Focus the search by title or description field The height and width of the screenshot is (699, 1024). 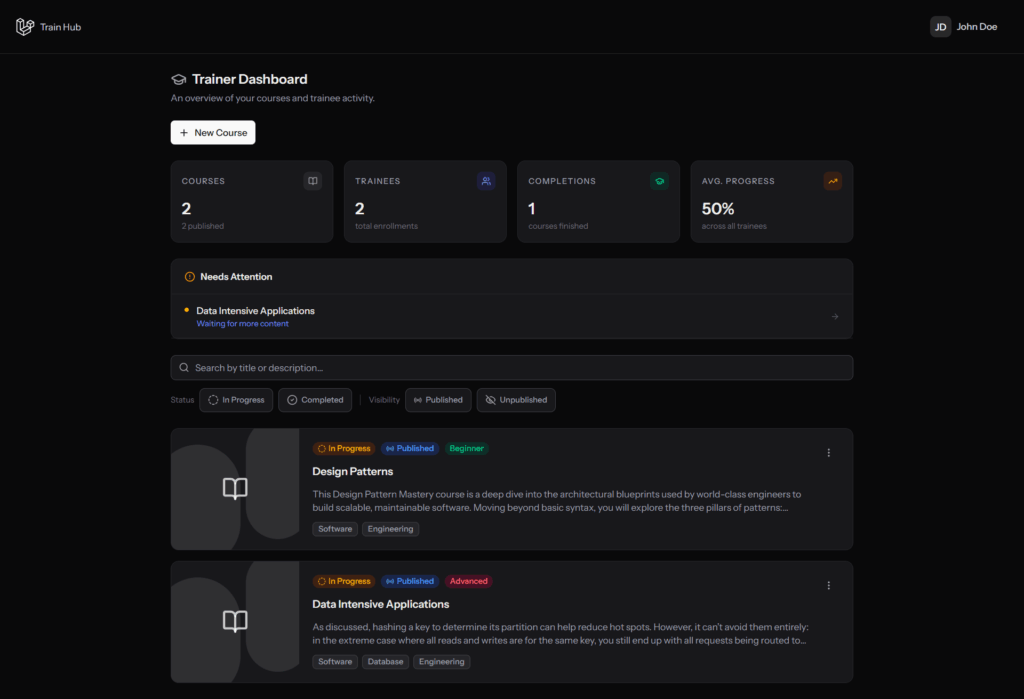pos(512,368)
